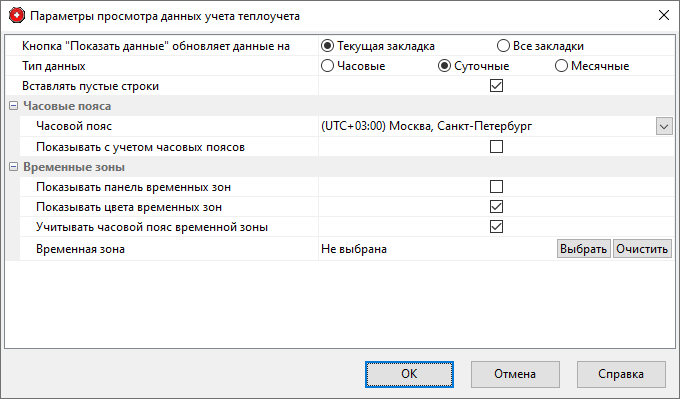Viewport: 680px width, 399px height.
Task: Click the "Часовые пояса" group header
Action: click(67, 106)
